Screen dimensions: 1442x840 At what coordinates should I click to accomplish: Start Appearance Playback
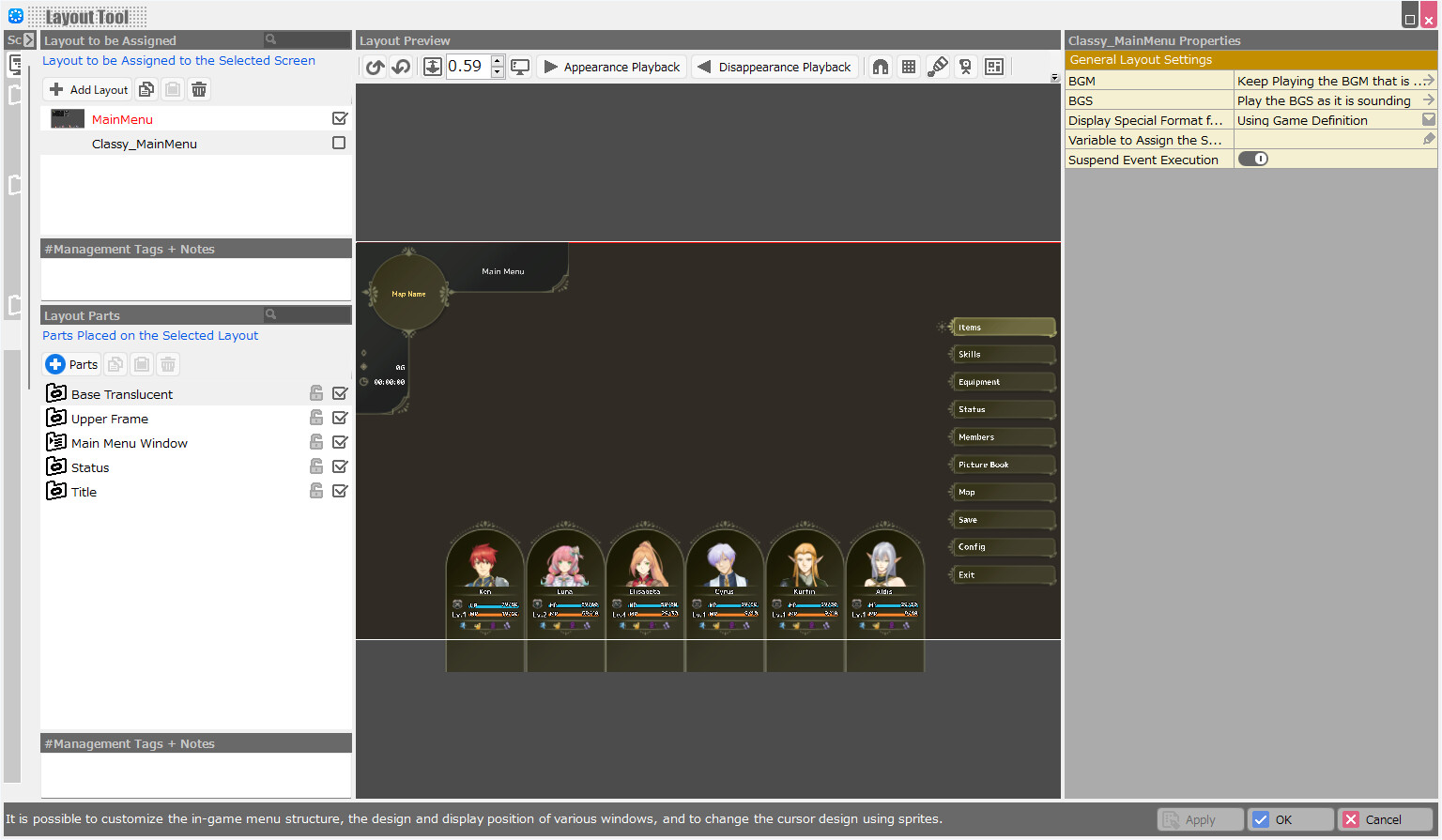pos(612,67)
